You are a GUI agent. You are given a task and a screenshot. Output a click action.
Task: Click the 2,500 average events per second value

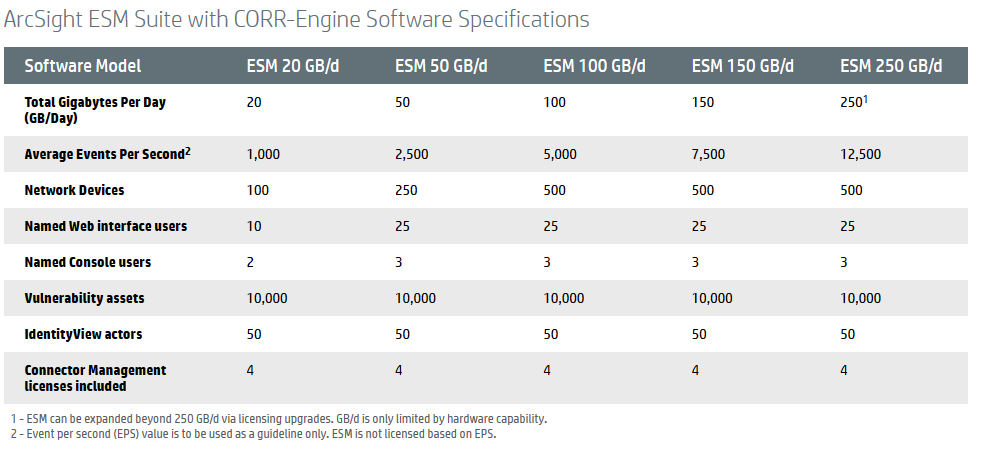[x=411, y=154]
